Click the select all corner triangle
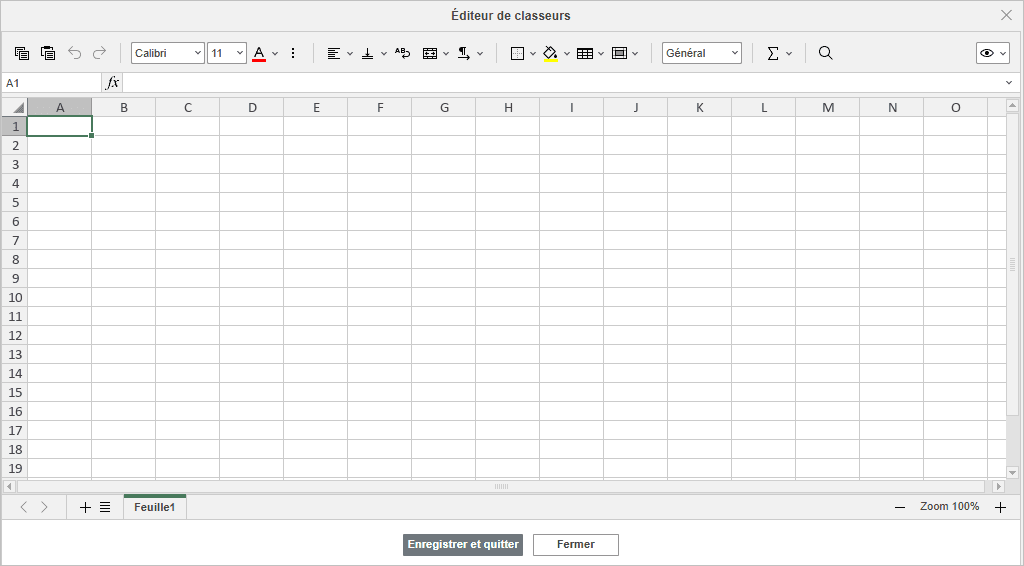The width and height of the screenshot is (1024, 566). (x=14, y=107)
